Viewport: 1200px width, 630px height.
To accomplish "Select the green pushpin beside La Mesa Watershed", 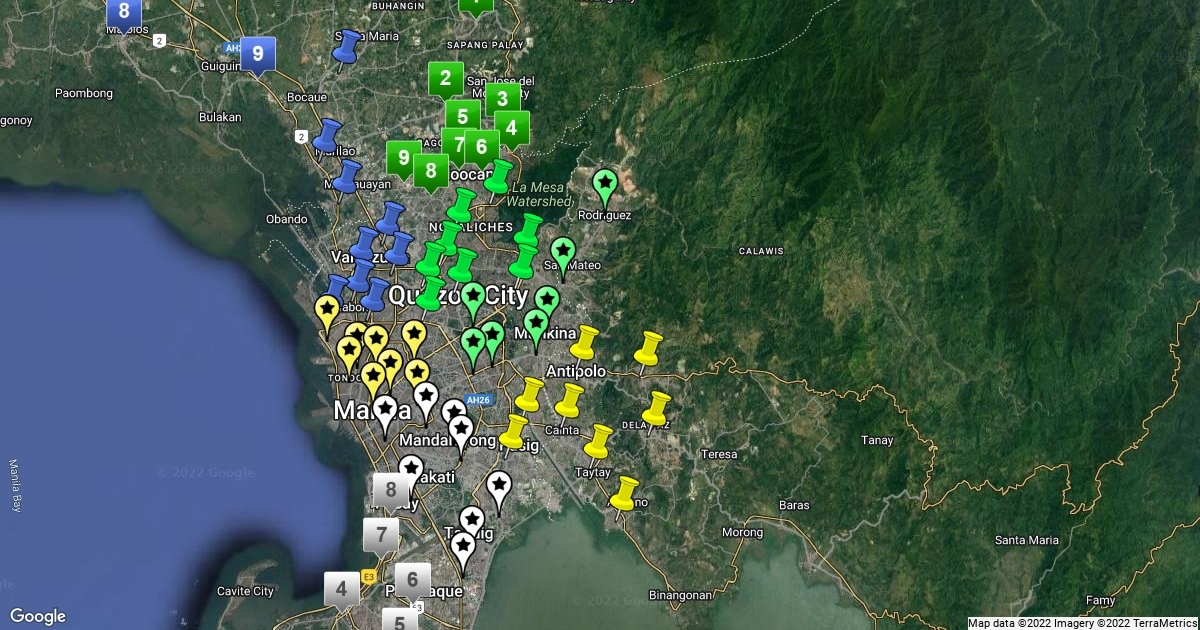I will click(499, 176).
